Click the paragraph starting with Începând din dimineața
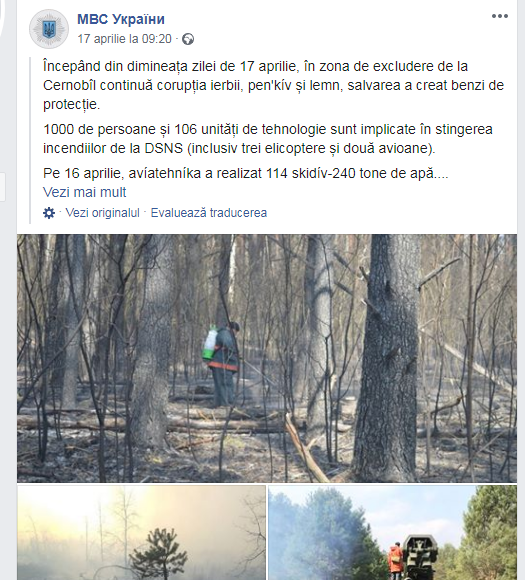 [273, 85]
